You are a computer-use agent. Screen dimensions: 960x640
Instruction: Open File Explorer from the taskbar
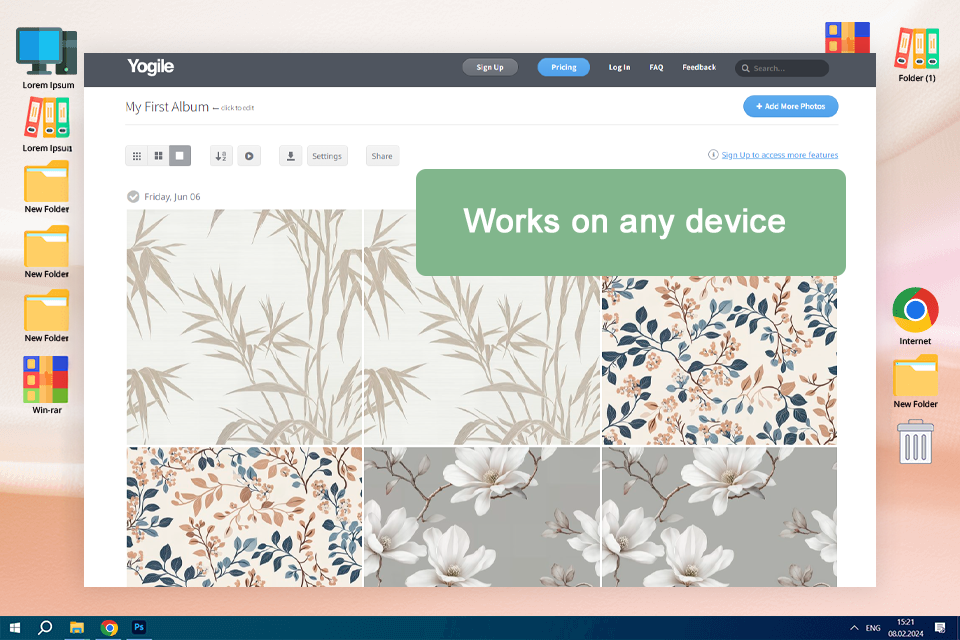coord(77,628)
